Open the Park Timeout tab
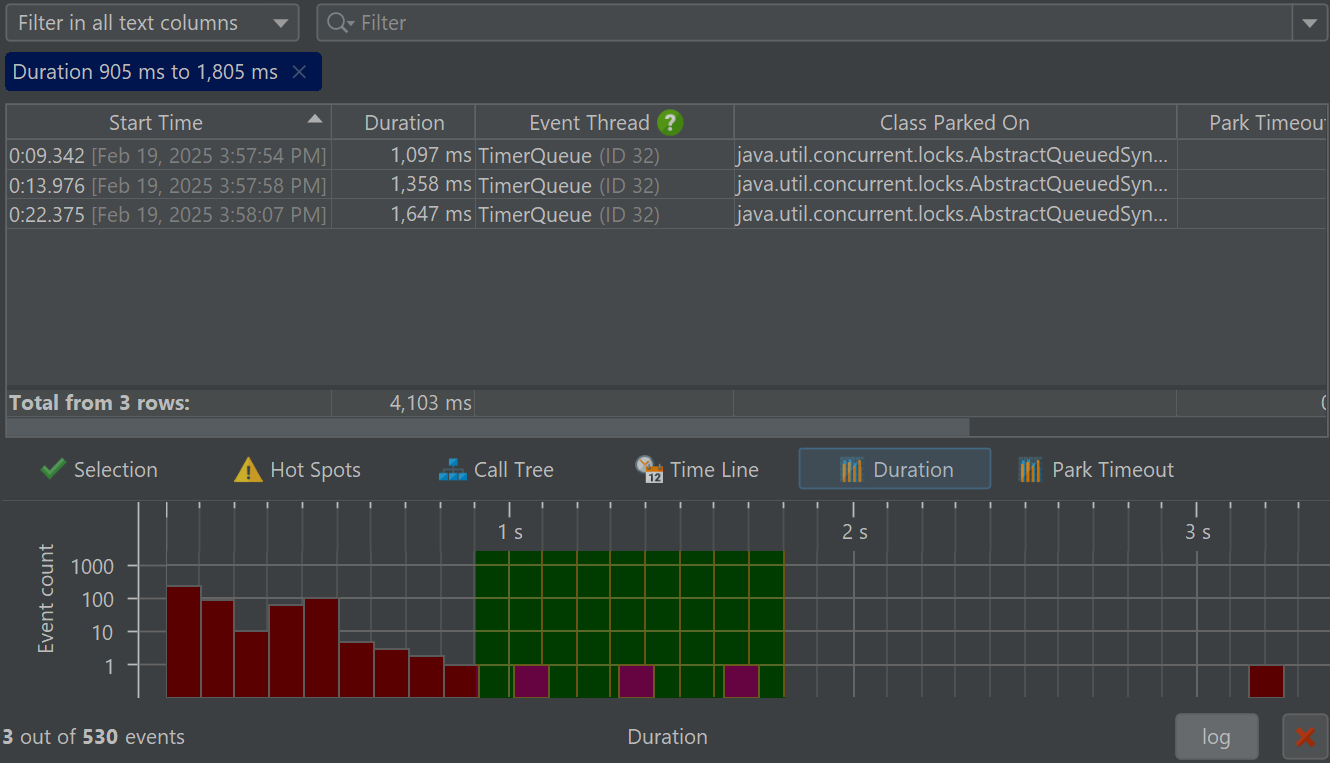1330x763 pixels. coord(1096,470)
